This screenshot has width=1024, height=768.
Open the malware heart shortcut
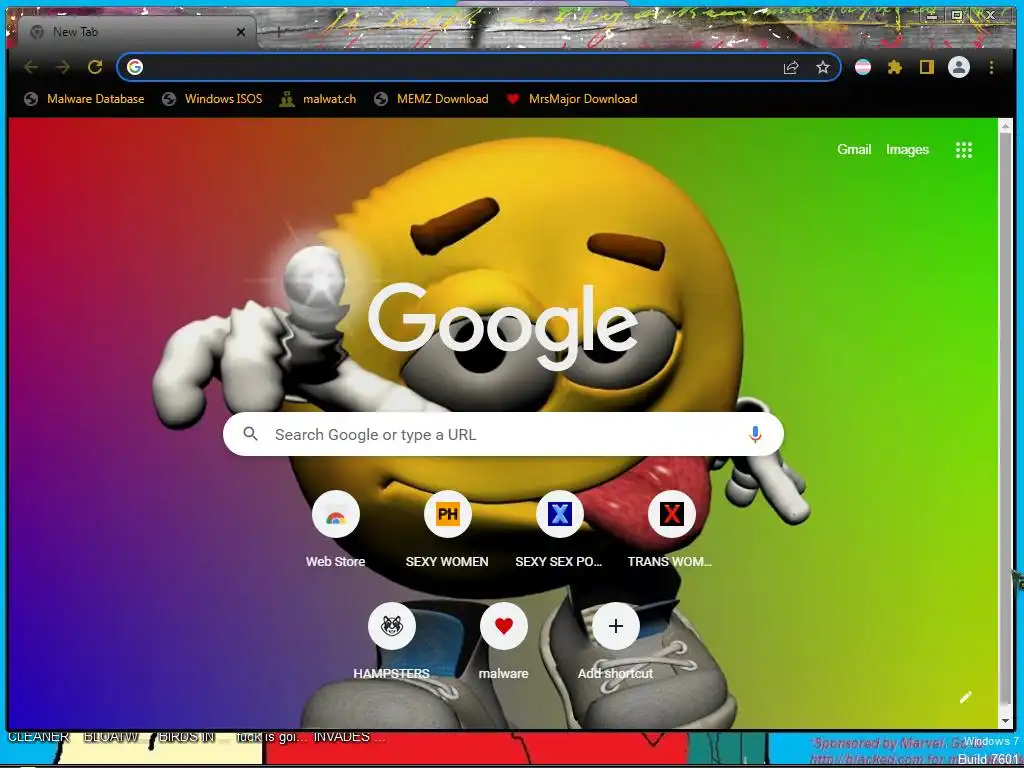504,643
